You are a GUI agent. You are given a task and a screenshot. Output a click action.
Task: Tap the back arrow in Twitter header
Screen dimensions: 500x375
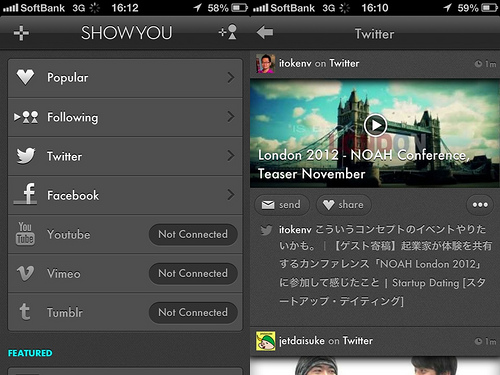[x=265, y=32]
